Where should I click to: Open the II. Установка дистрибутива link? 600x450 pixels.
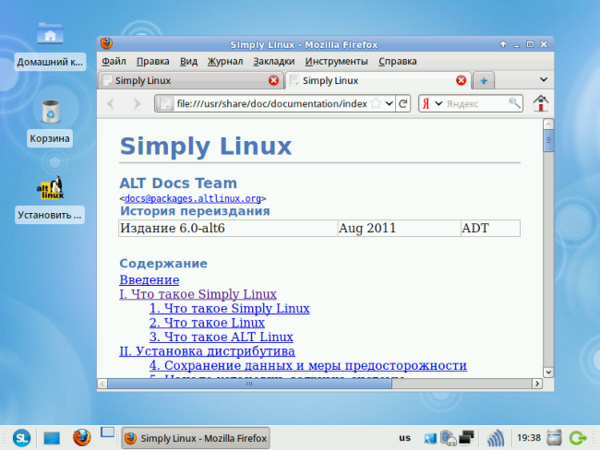click(x=207, y=351)
